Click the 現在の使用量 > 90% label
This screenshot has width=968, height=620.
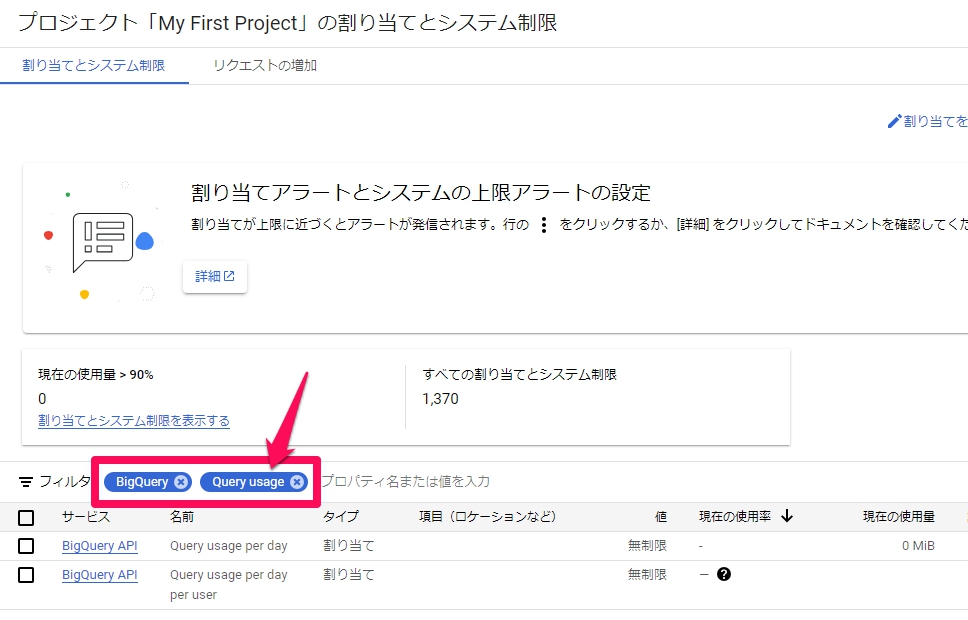click(x=96, y=375)
